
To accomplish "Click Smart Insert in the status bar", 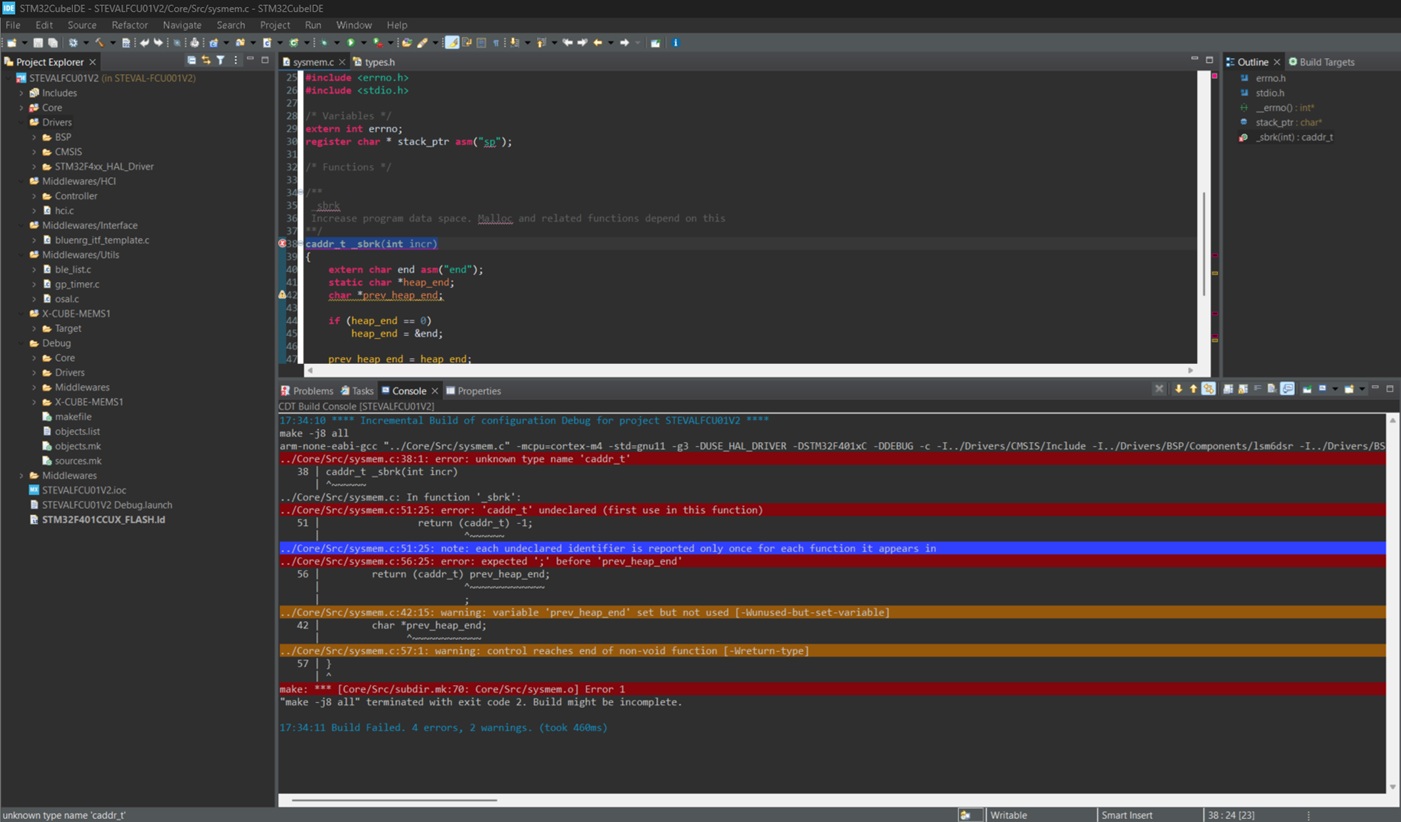I will pos(1125,815).
